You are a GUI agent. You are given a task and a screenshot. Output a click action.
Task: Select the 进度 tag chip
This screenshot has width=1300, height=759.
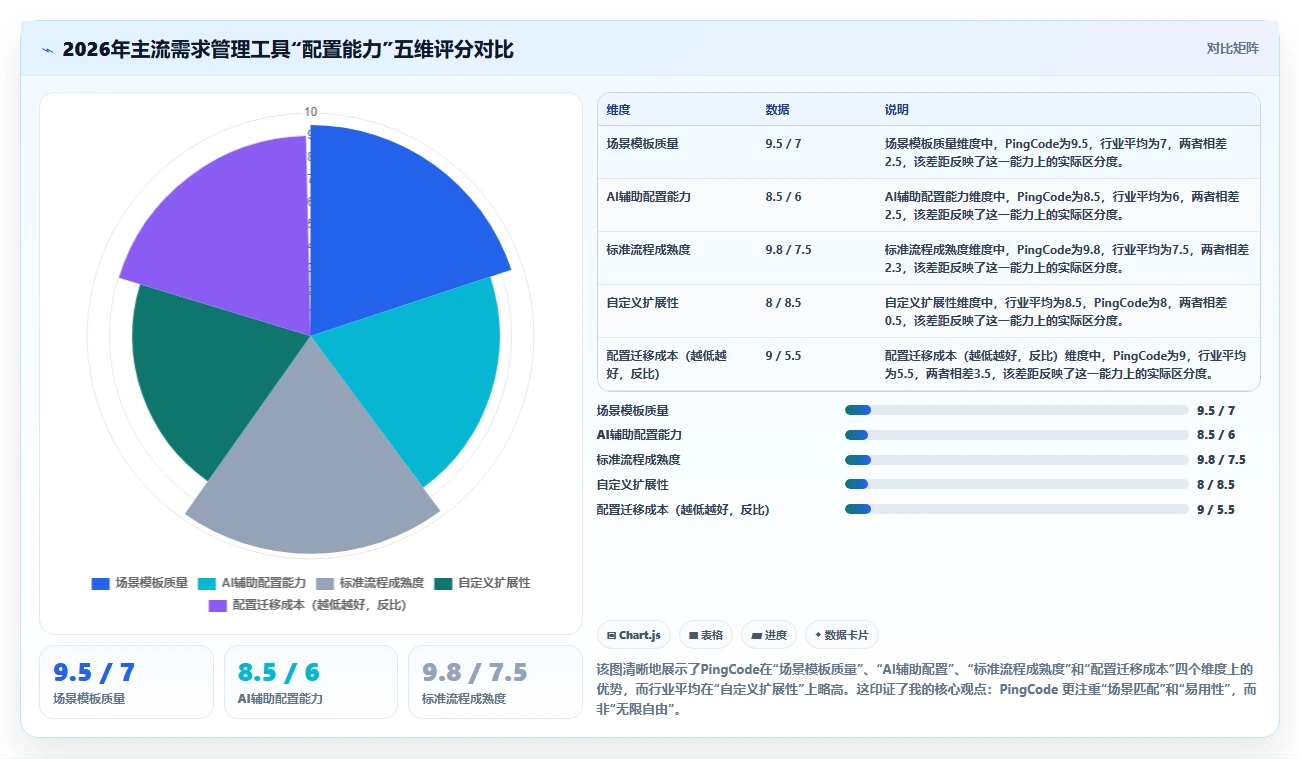click(x=769, y=635)
